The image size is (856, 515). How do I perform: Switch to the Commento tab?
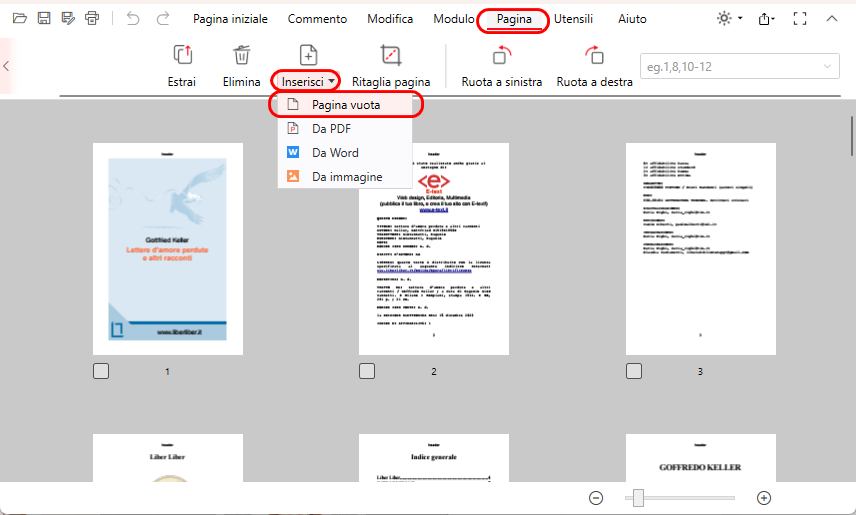pyautogui.click(x=317, y=19)
